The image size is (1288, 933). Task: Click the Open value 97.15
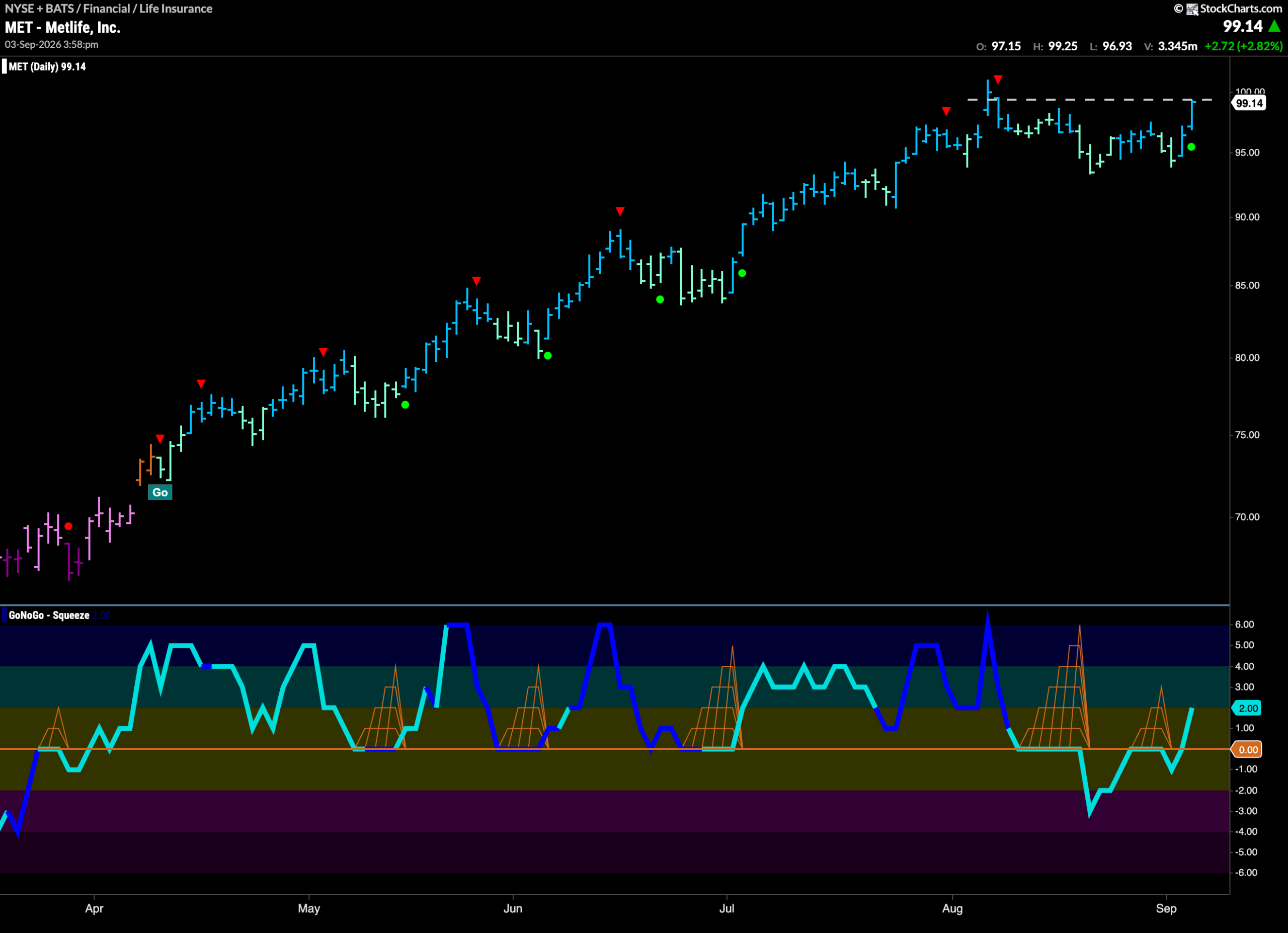[x=1006, y=46]
